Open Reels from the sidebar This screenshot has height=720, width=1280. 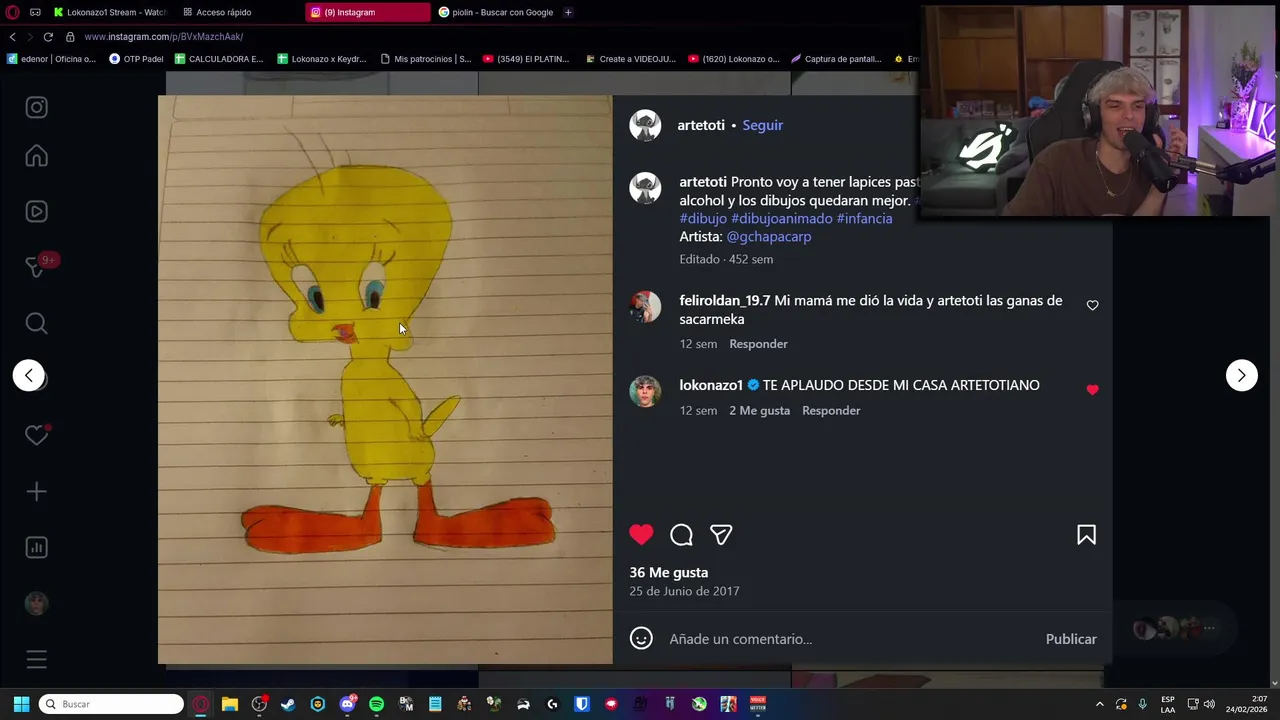coord(37,212)
